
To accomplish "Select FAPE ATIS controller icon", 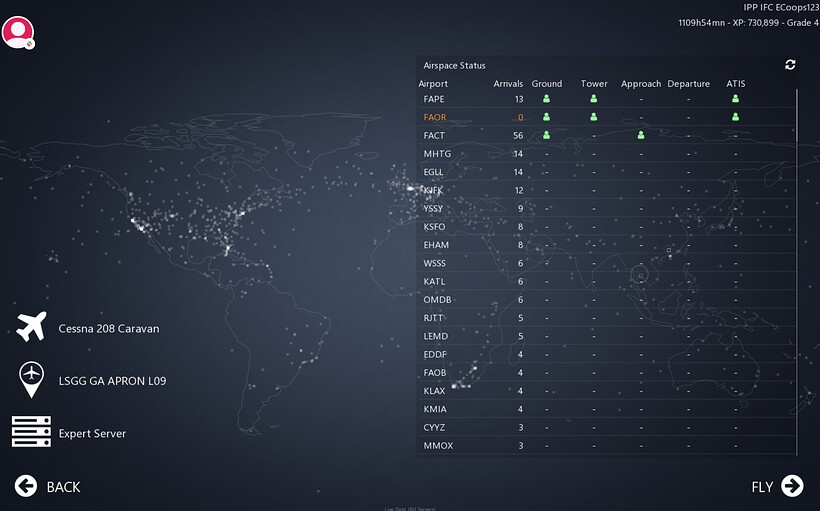I will point(735,99).
